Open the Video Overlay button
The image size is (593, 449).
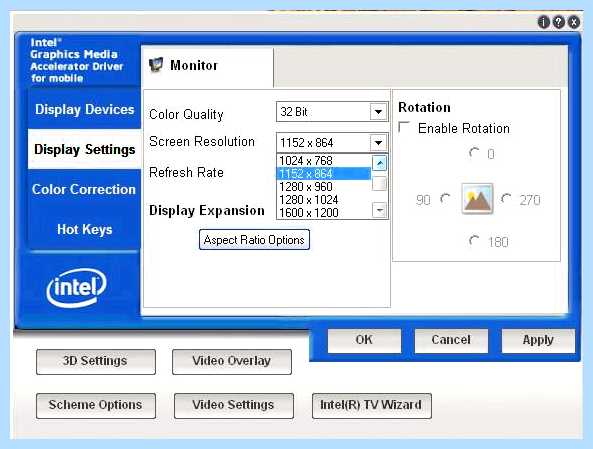pyautogui.click(x=231, y=362)
